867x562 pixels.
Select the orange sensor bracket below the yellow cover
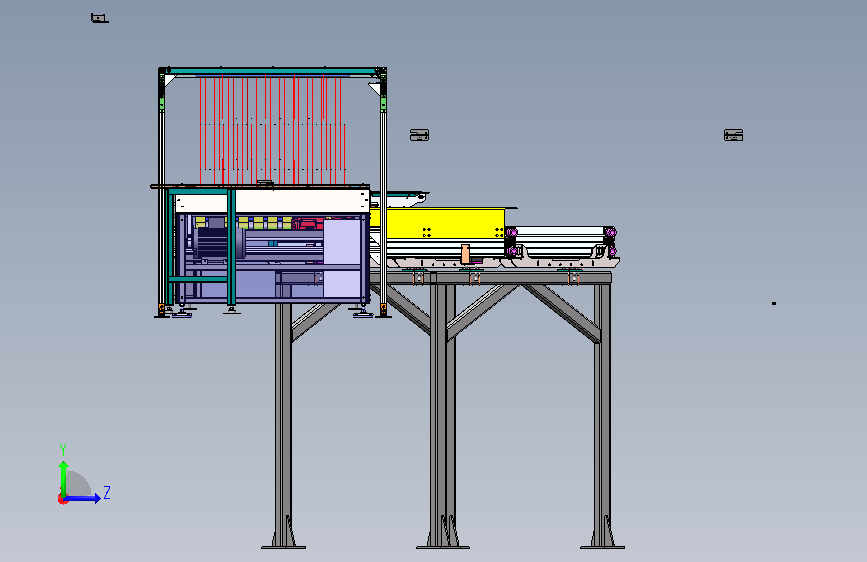pyautogui.click(x=465, y=254)
